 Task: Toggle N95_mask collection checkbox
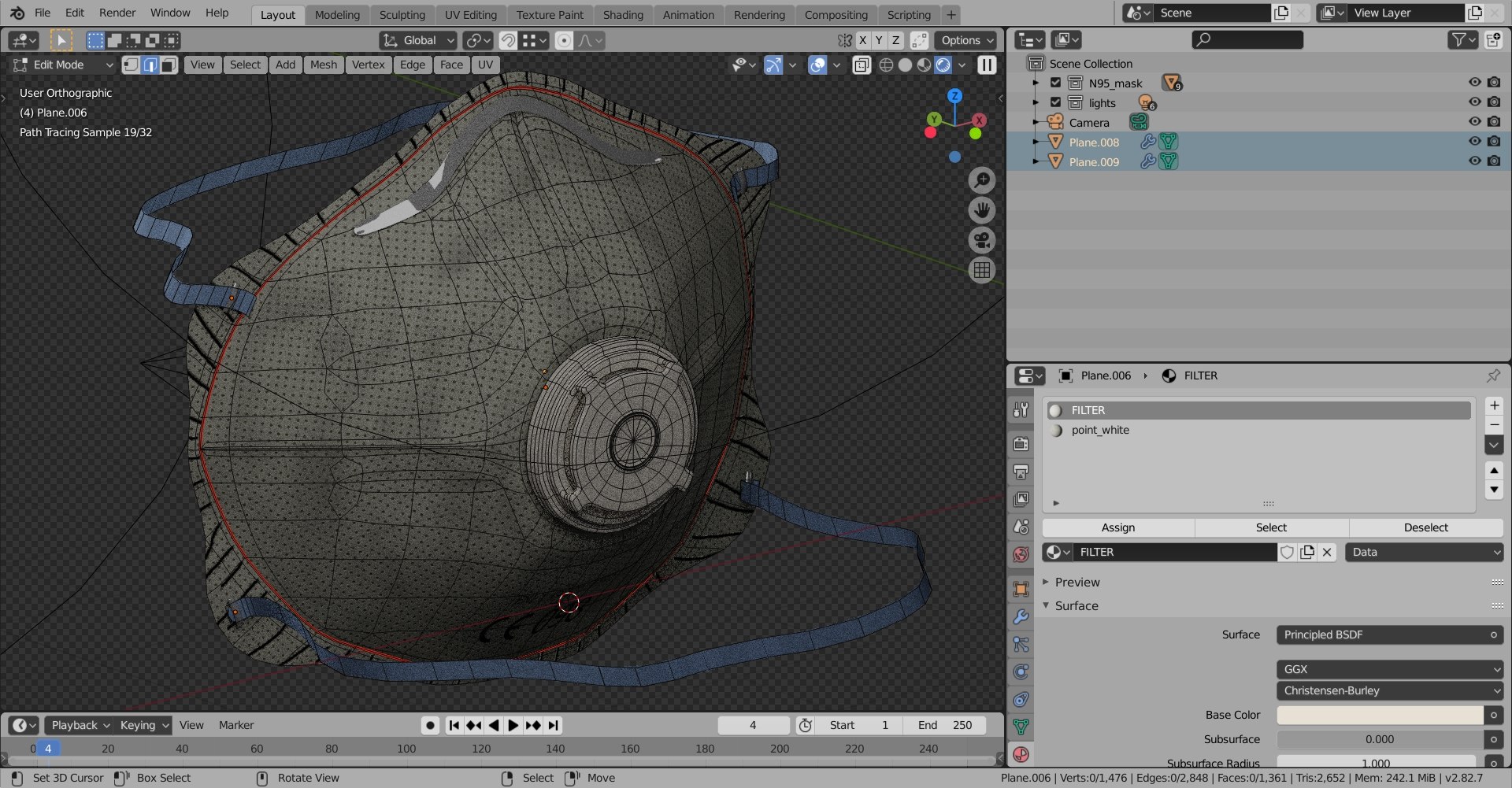1056,83
